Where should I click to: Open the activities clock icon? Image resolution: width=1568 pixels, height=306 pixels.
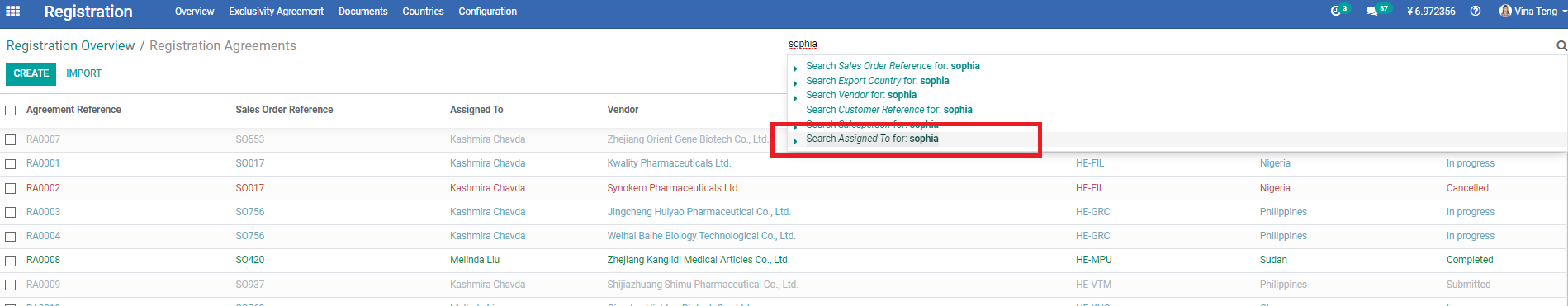coord(1336,12)
